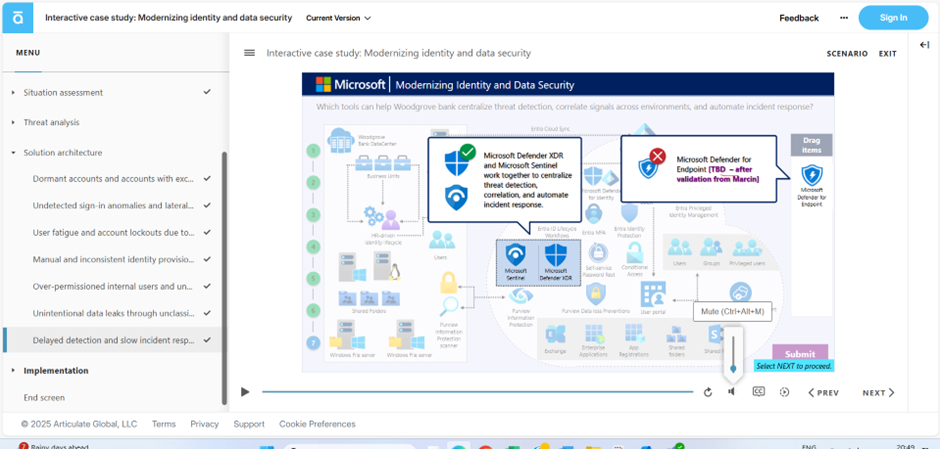Viewport: 940px width, 449px height.
Task: Click checkmark beside Over-permissioned internal users
Action: pyautogui.click(x=207, y=286)
